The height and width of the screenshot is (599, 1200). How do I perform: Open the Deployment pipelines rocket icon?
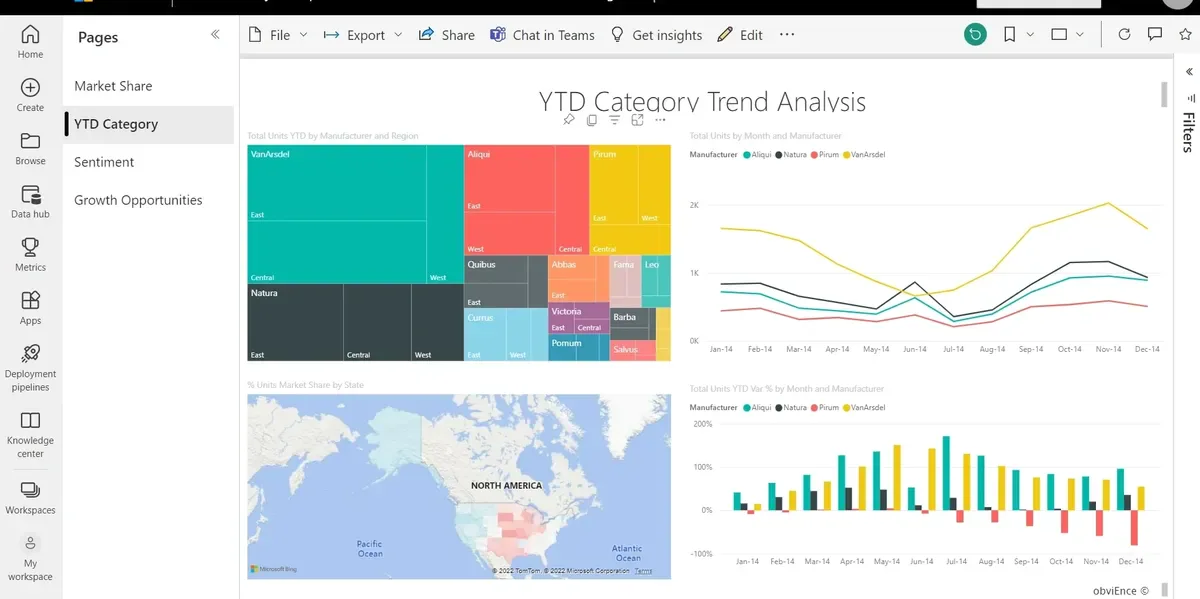(x=30, y=353)
